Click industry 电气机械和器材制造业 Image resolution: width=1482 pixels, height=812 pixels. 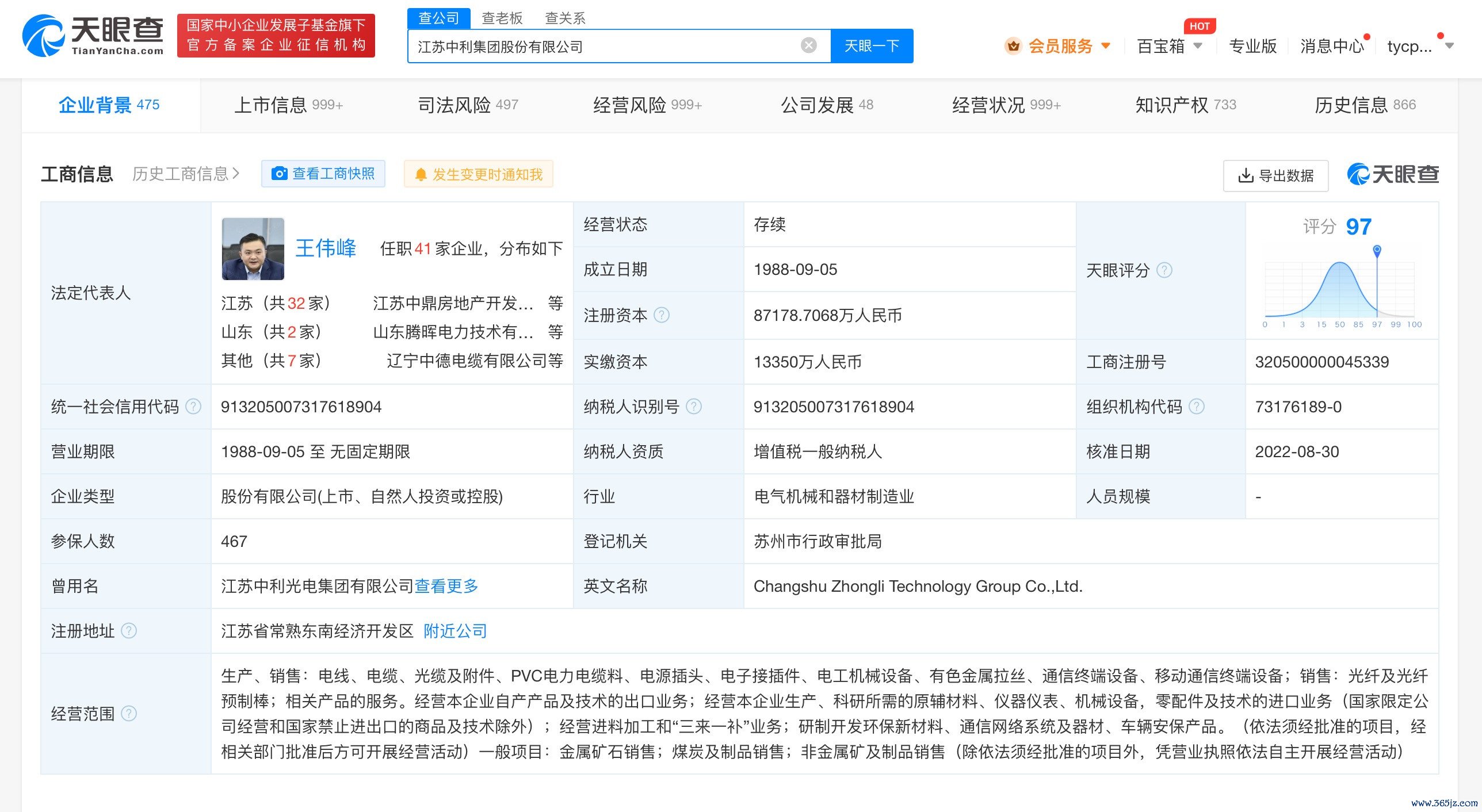pyautogui.click(x=834, y=496)
